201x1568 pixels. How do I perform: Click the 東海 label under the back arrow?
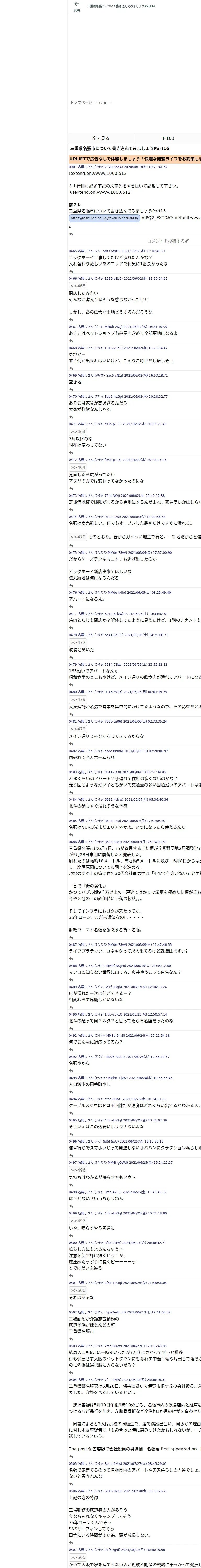pos(77,11)
